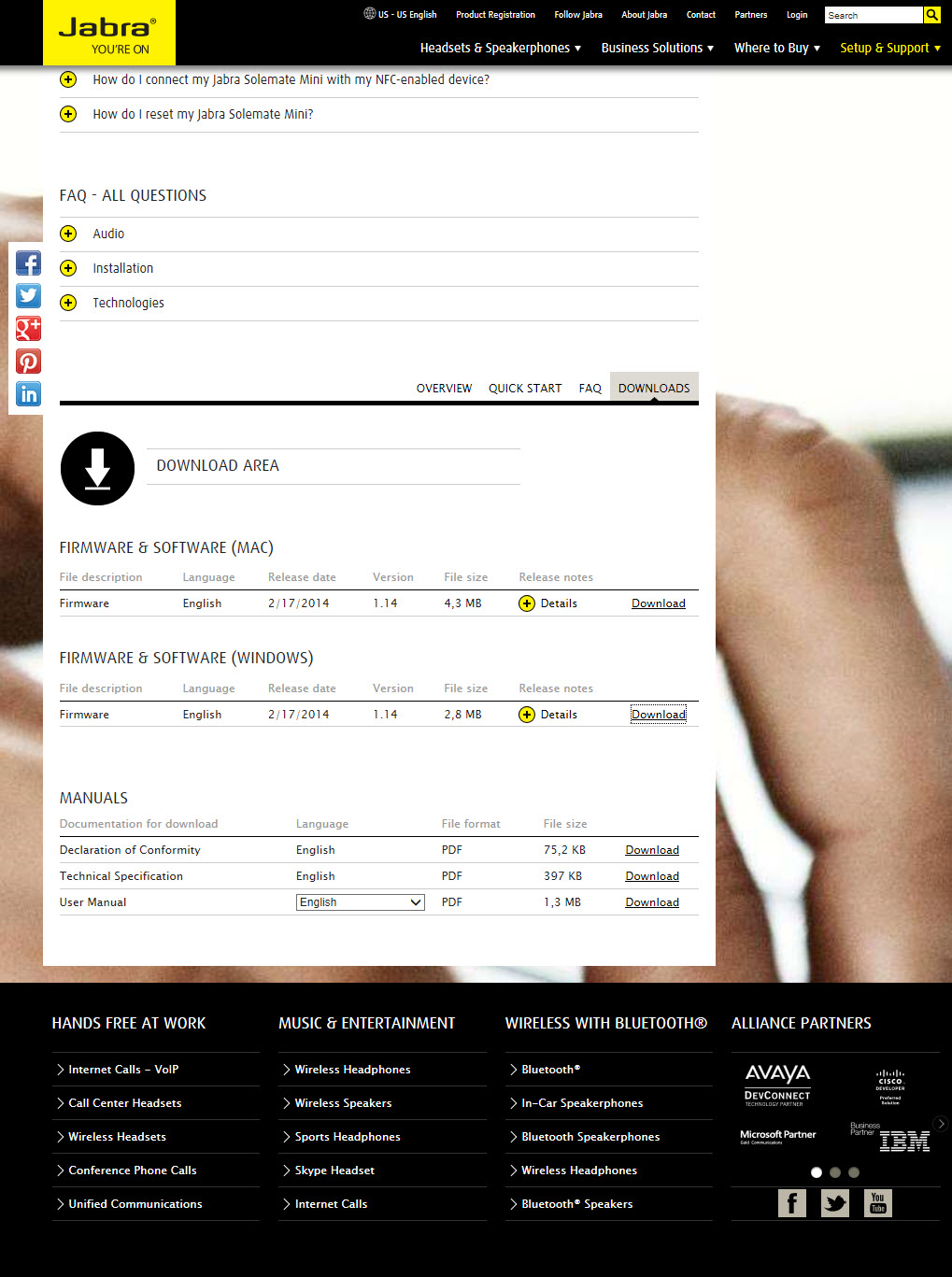Image resolution: width=952 pixels, height=1277 pixels.
Task: Download the Technical Specification PDF
Action: tap(652, 876)
